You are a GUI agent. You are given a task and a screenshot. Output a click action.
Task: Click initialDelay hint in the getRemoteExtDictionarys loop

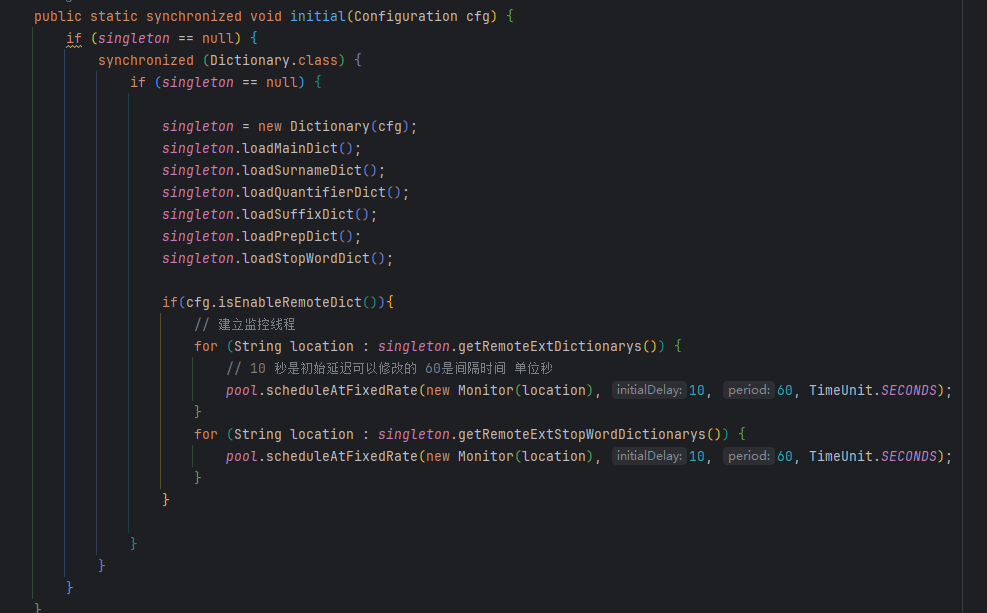(648, 390)
